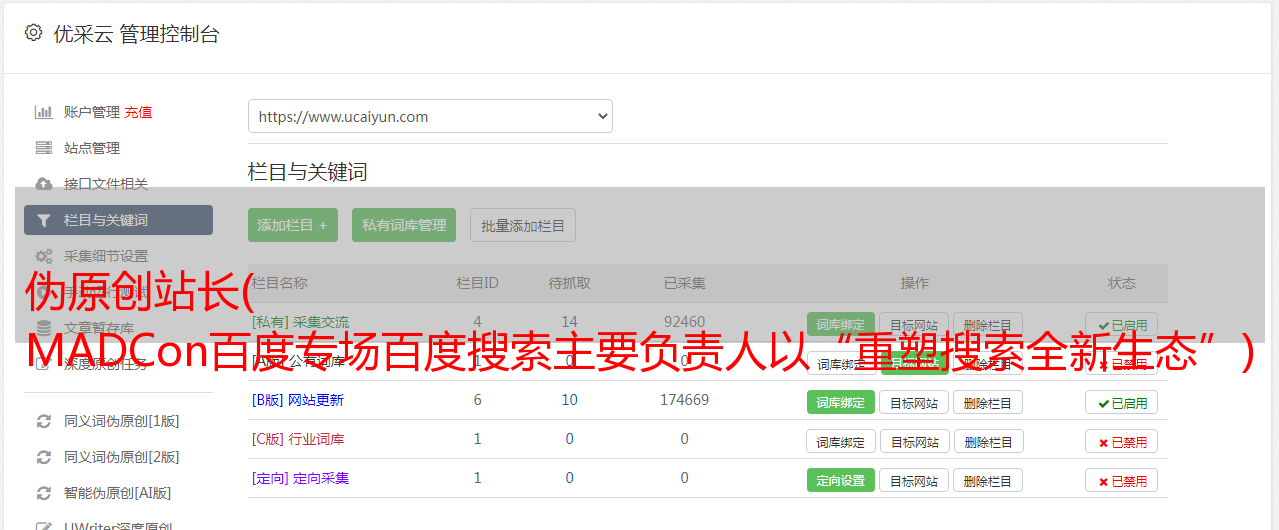Click 词库绑定 in the 行业词库 row
This screenshot has height=530, width=1279.
pos(841,441)
